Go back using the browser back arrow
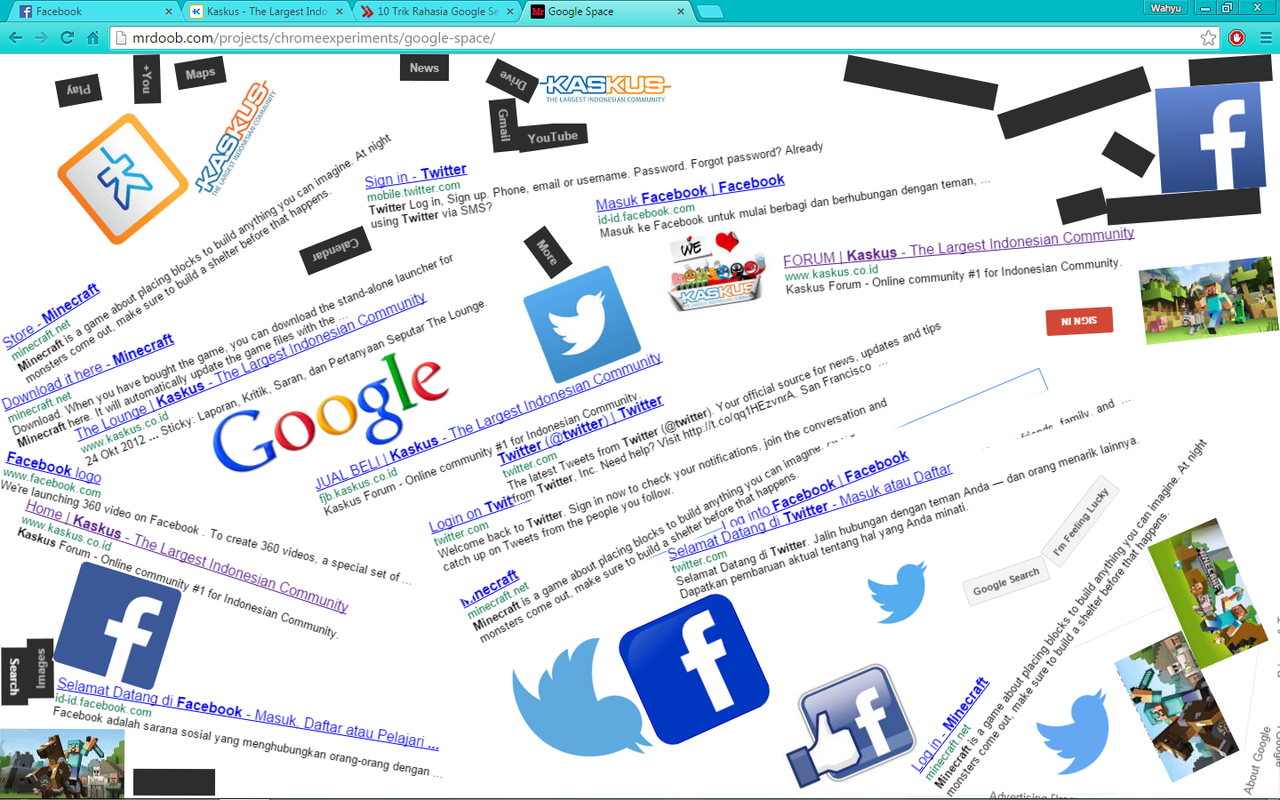This screenshot has width=1280, height=800. click(16, 38)
